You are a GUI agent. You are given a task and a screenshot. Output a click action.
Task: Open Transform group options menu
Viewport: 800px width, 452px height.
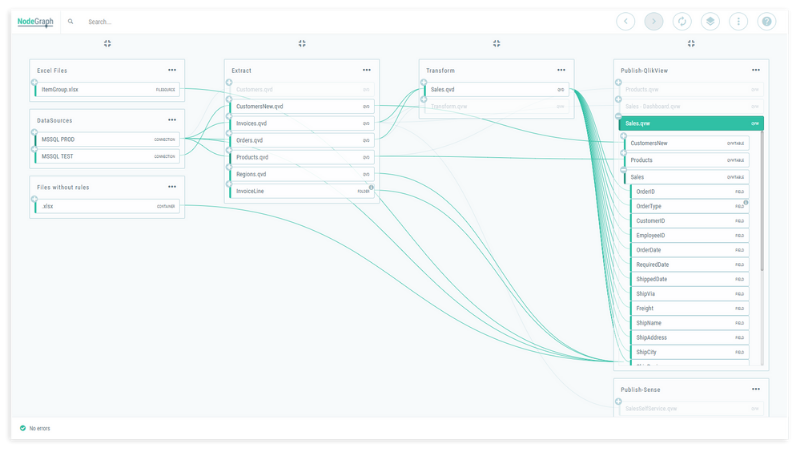tap(561, 70)
